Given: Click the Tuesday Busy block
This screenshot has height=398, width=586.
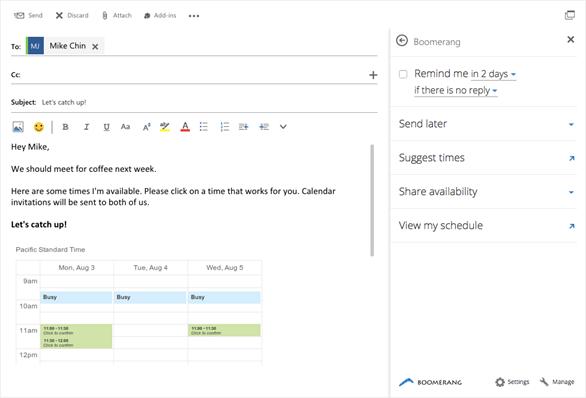Looking at the screenshot, I should (x=150, y=297).
